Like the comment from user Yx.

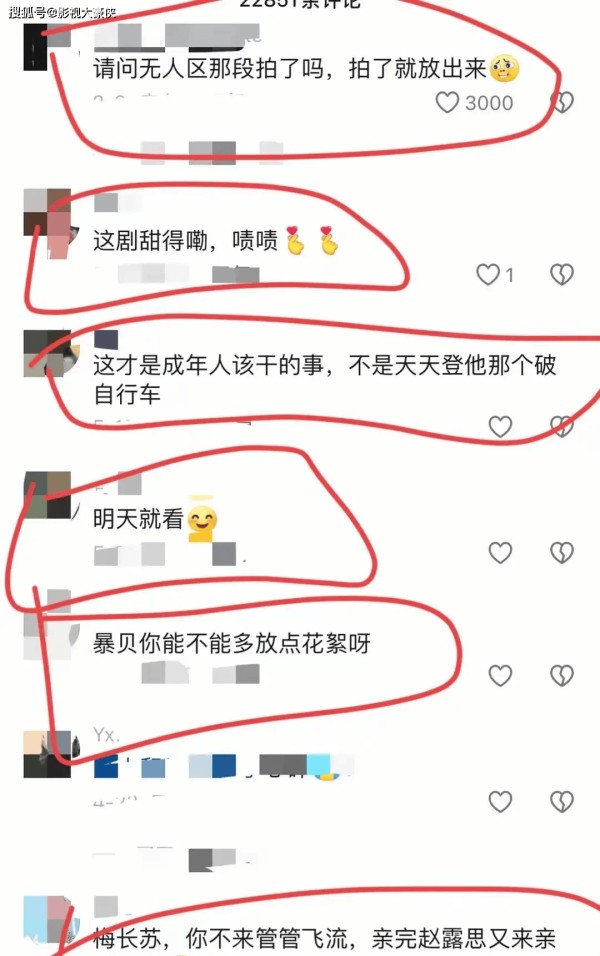tap(500, 801)
